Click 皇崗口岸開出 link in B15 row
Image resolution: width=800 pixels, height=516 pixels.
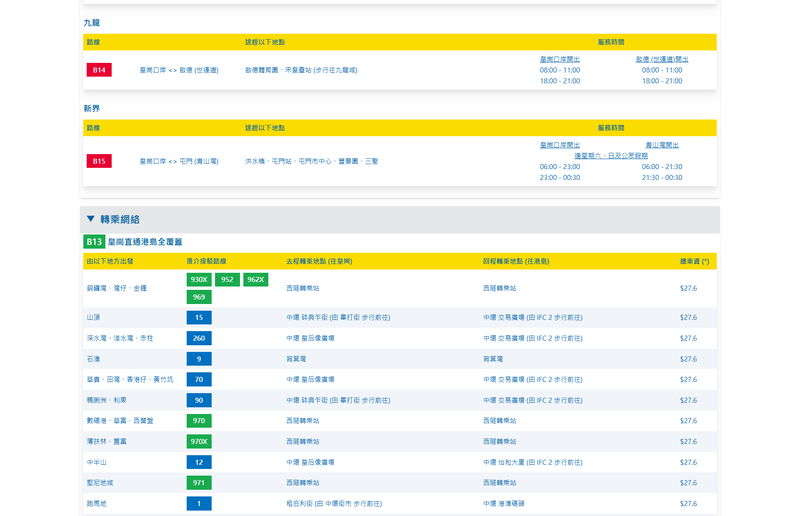pyautogui.click(x=560, y=145)
